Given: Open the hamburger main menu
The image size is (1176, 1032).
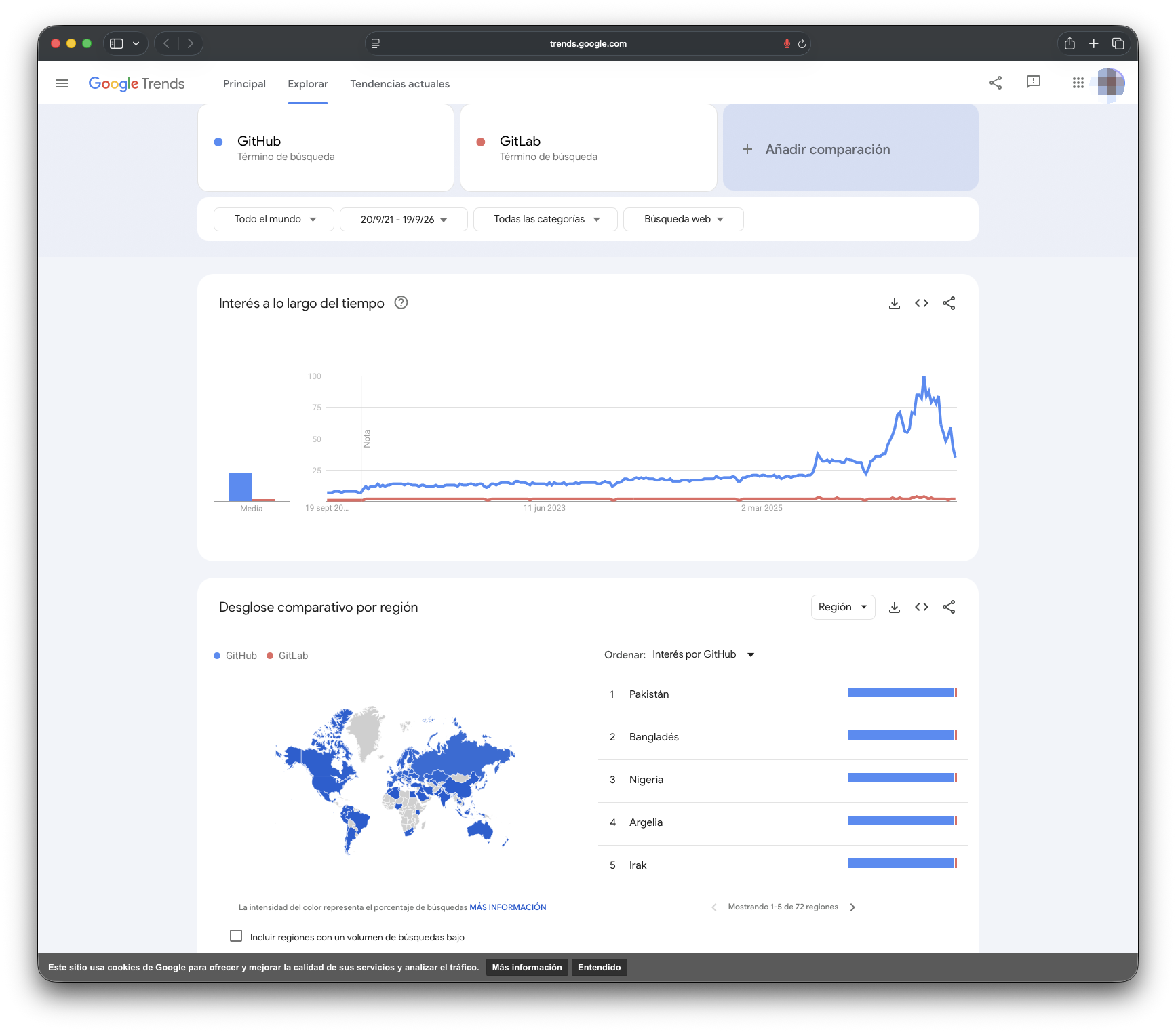Looking at the screenshot, I should 62,83.
